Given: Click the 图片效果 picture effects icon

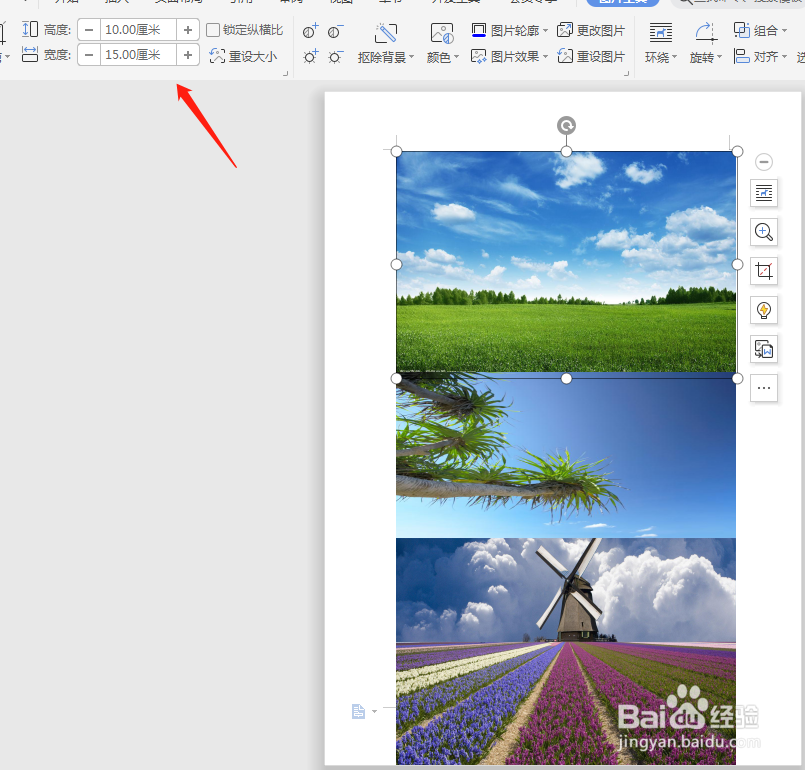Looking at the screenshot, I should coord(478,56).
